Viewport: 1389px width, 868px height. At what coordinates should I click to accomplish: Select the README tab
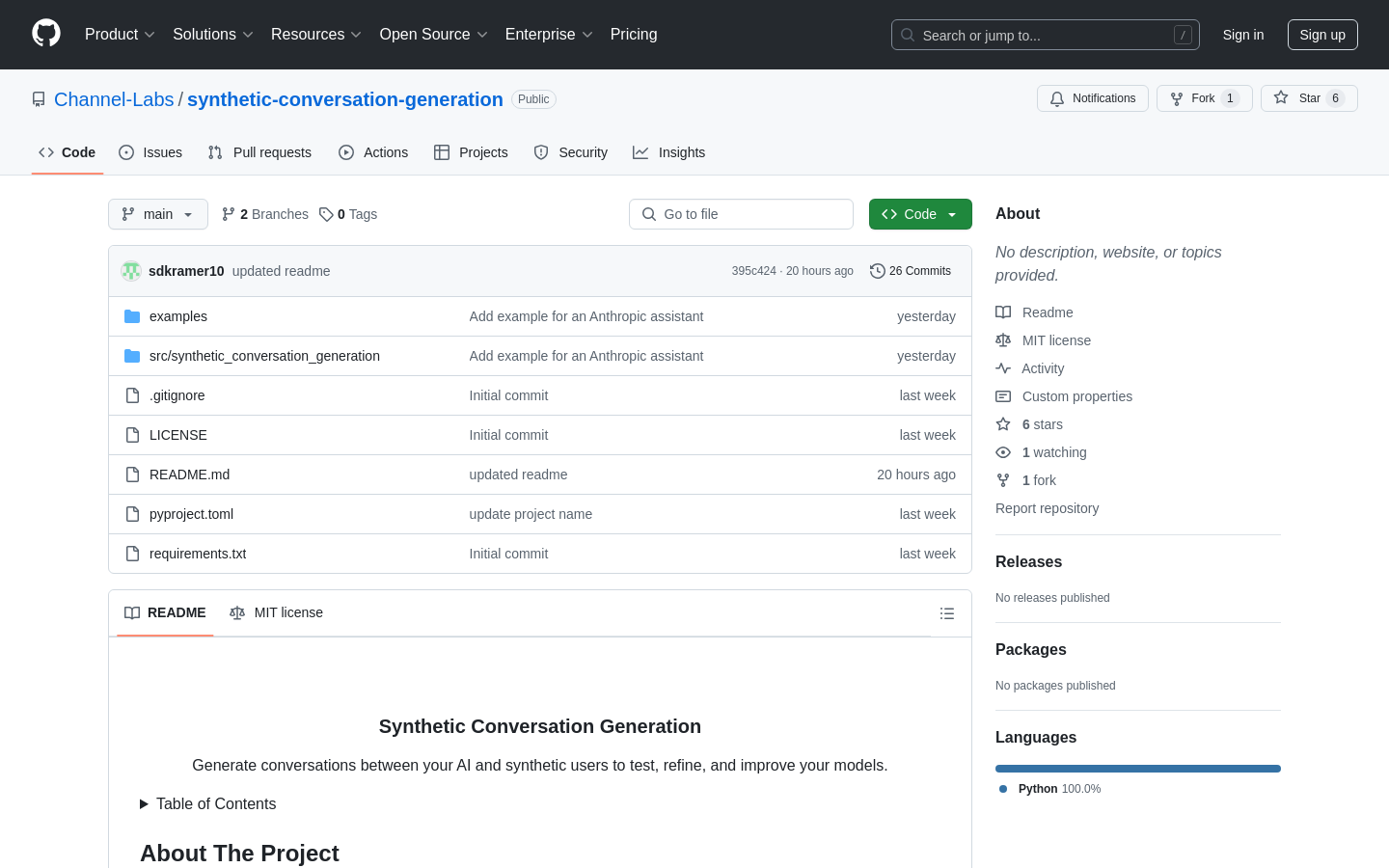pyautogui.click(x=165, y=613)
